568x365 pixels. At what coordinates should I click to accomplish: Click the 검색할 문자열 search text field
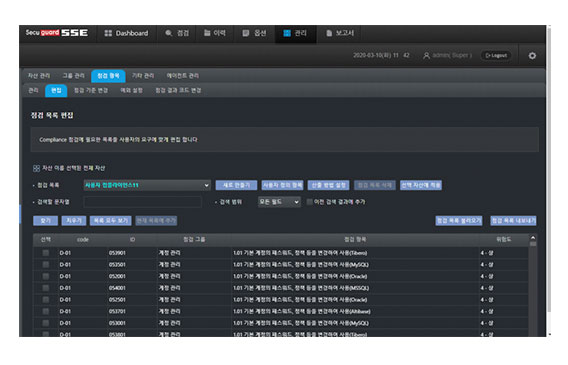pyautogui.click(x=142, y=202)
